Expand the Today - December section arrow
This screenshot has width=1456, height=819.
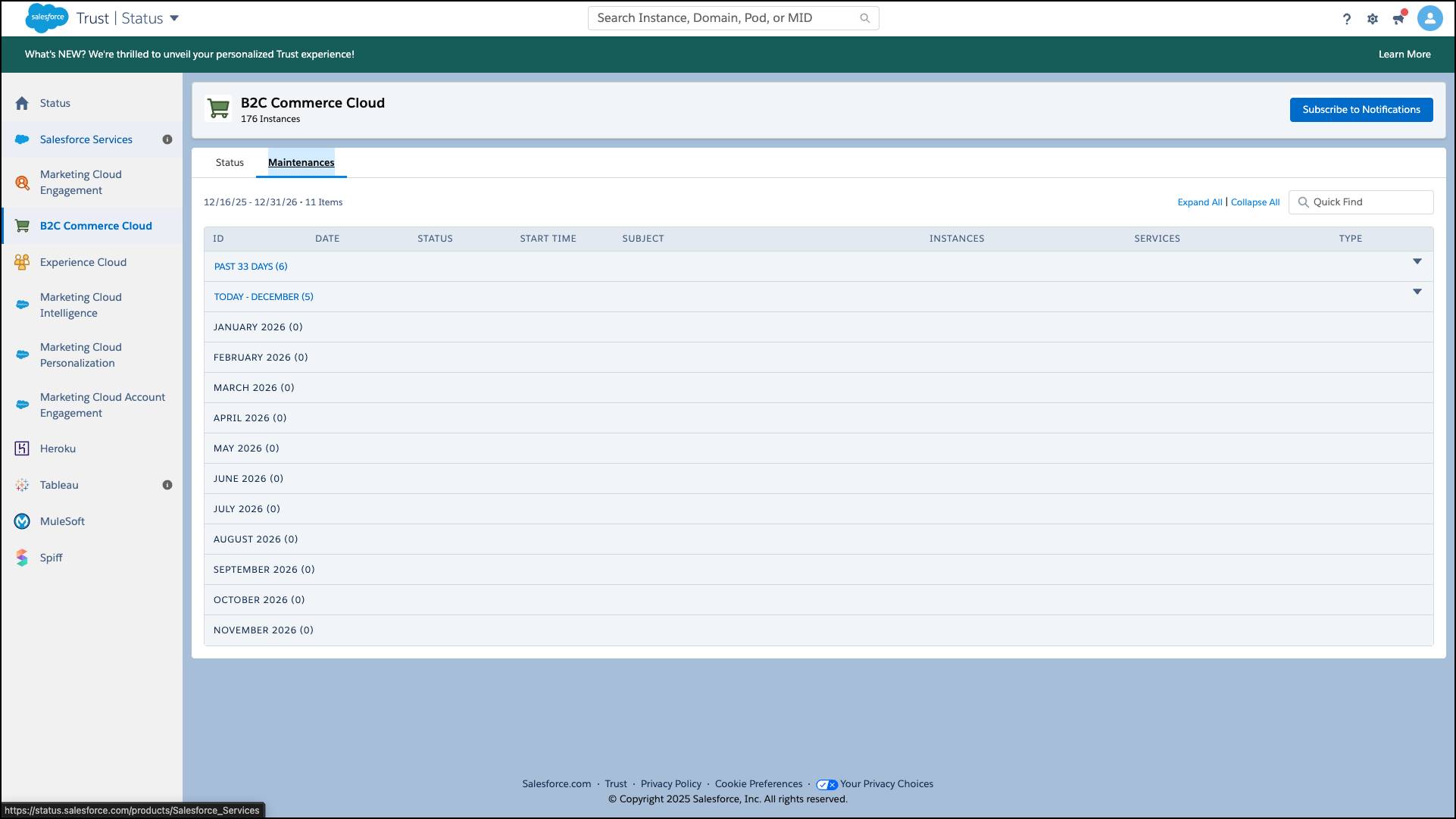pyautogui.click(x=1417, y=292)
